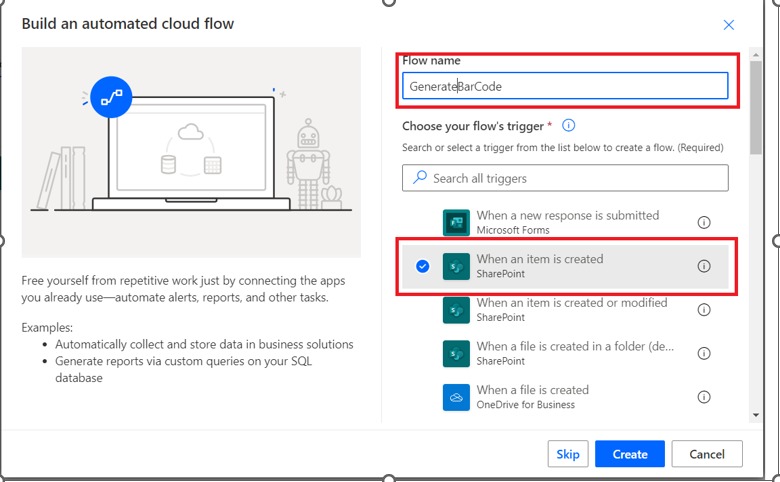This screenshot has height=482, width=780.
Task: Show info for OneDrive file created trigger
Action: 704,398
